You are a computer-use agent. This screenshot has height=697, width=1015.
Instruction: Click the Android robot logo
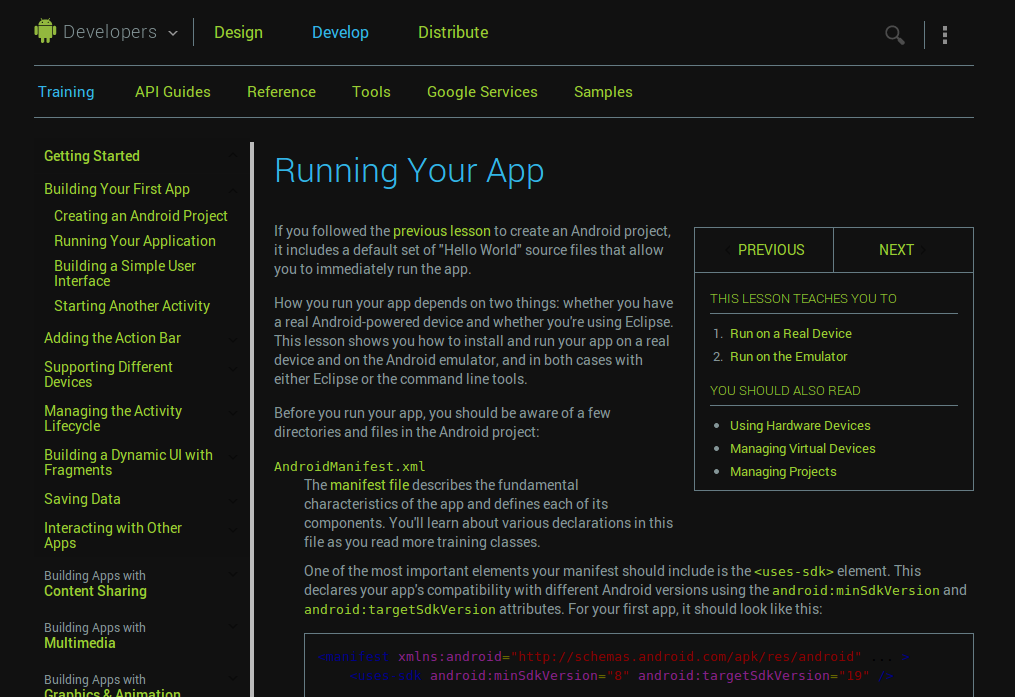tap(45, 31)
